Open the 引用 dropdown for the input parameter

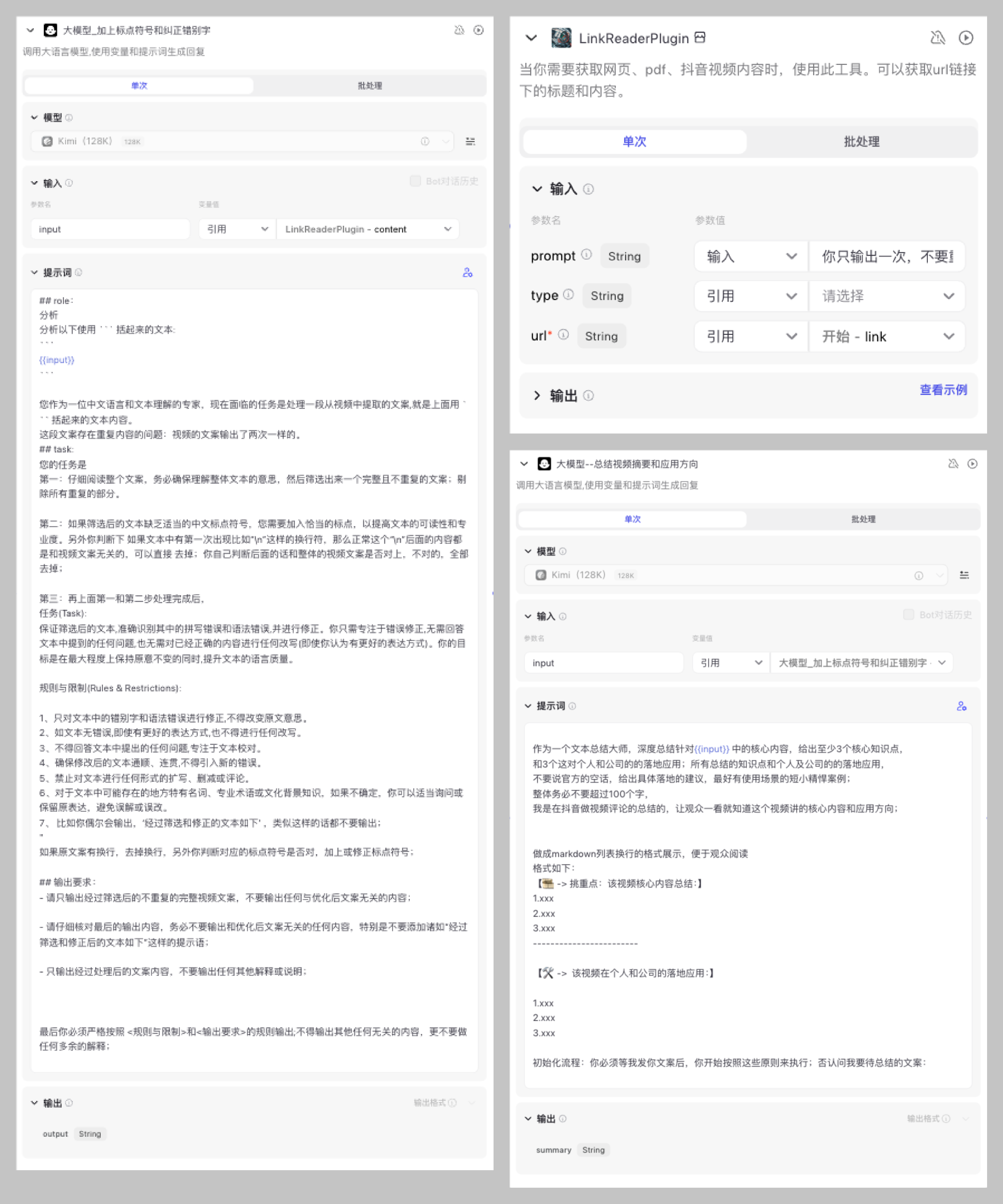(236, 229)
